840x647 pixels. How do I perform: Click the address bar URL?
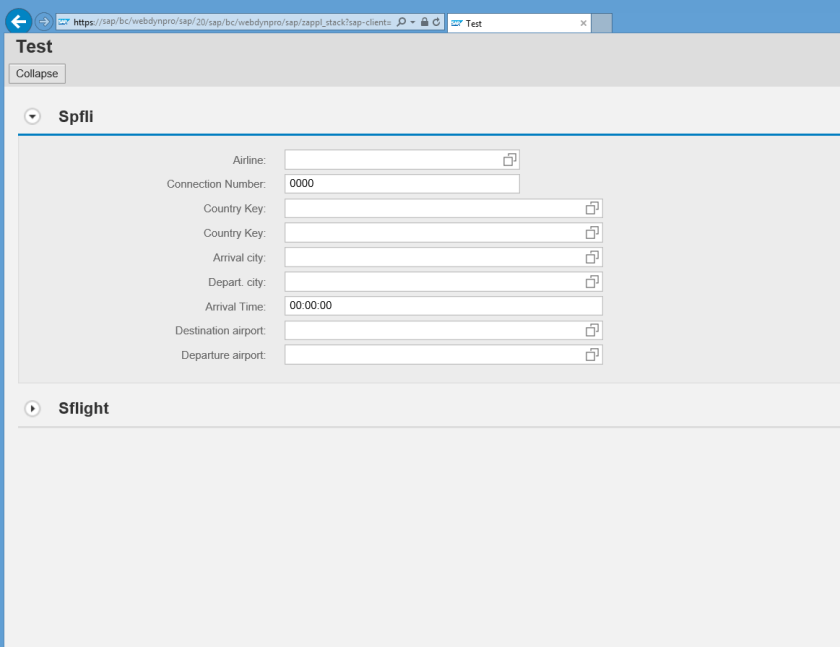pyautogui.click(x=232, y=22)
